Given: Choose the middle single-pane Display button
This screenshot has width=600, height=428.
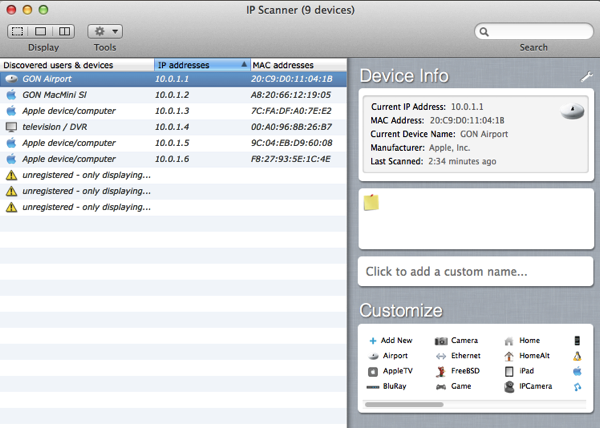Looking at the screenshot, I should pyautogui.click(x=41, y=31).
